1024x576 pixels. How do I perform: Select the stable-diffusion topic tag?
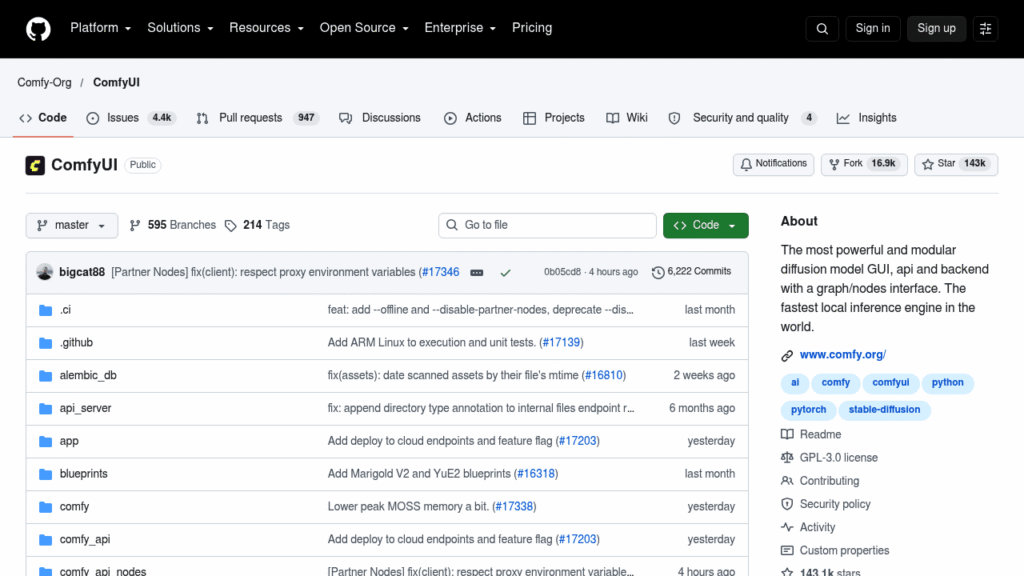click(x=884, y=410)
